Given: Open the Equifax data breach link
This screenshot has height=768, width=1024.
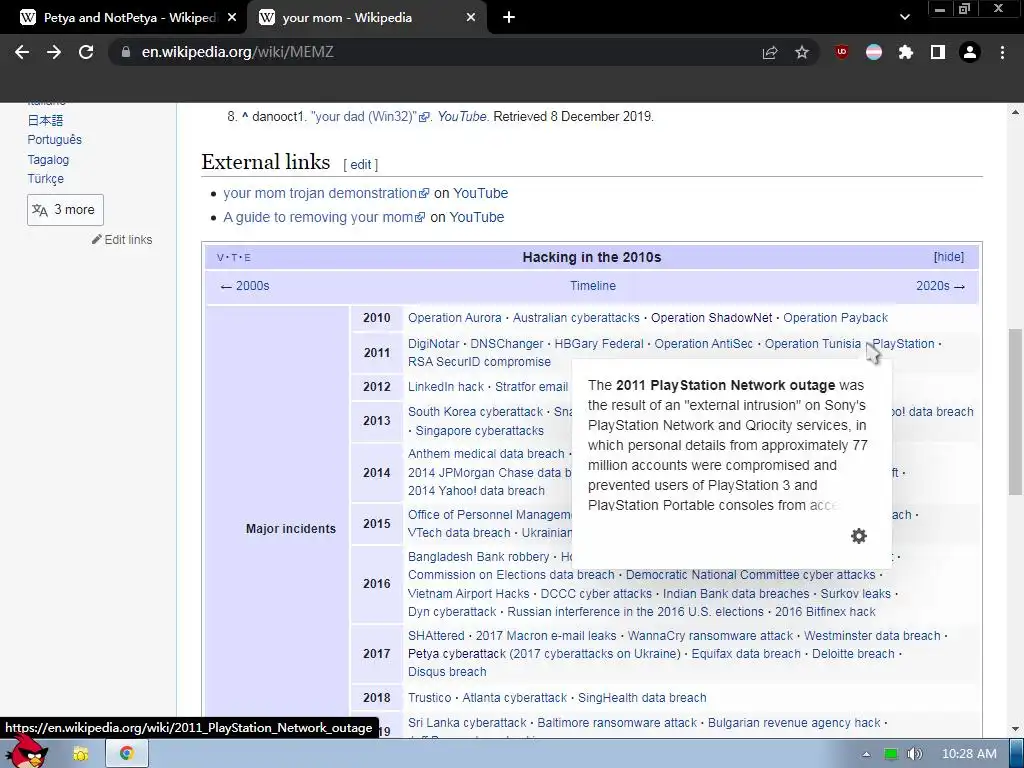Looking at the screenshot, I should (746, 654).
